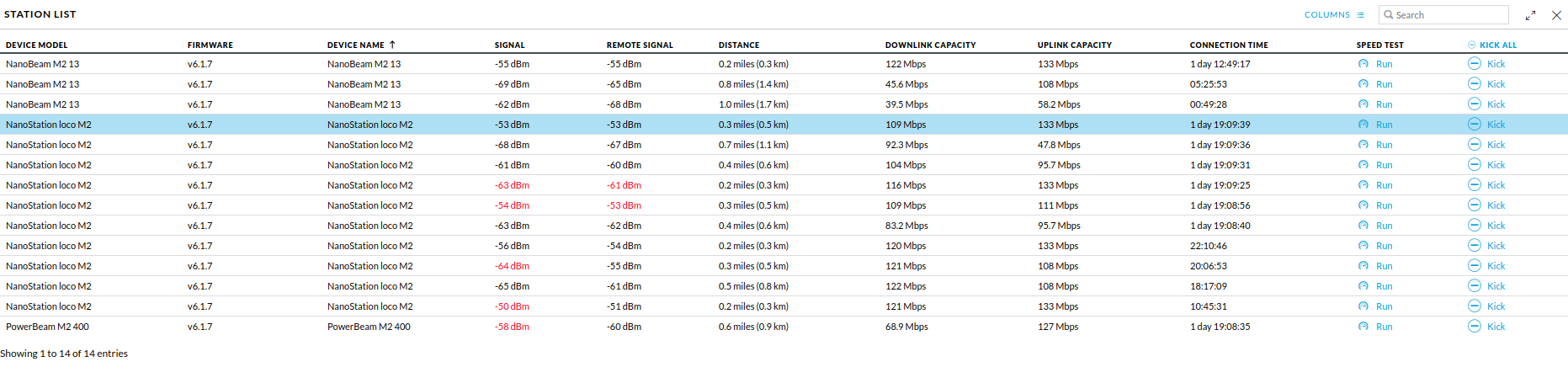This screenshot has height=383, width=1568.
Task: Sort by the Device Model column header
Action: click(37, 45)
